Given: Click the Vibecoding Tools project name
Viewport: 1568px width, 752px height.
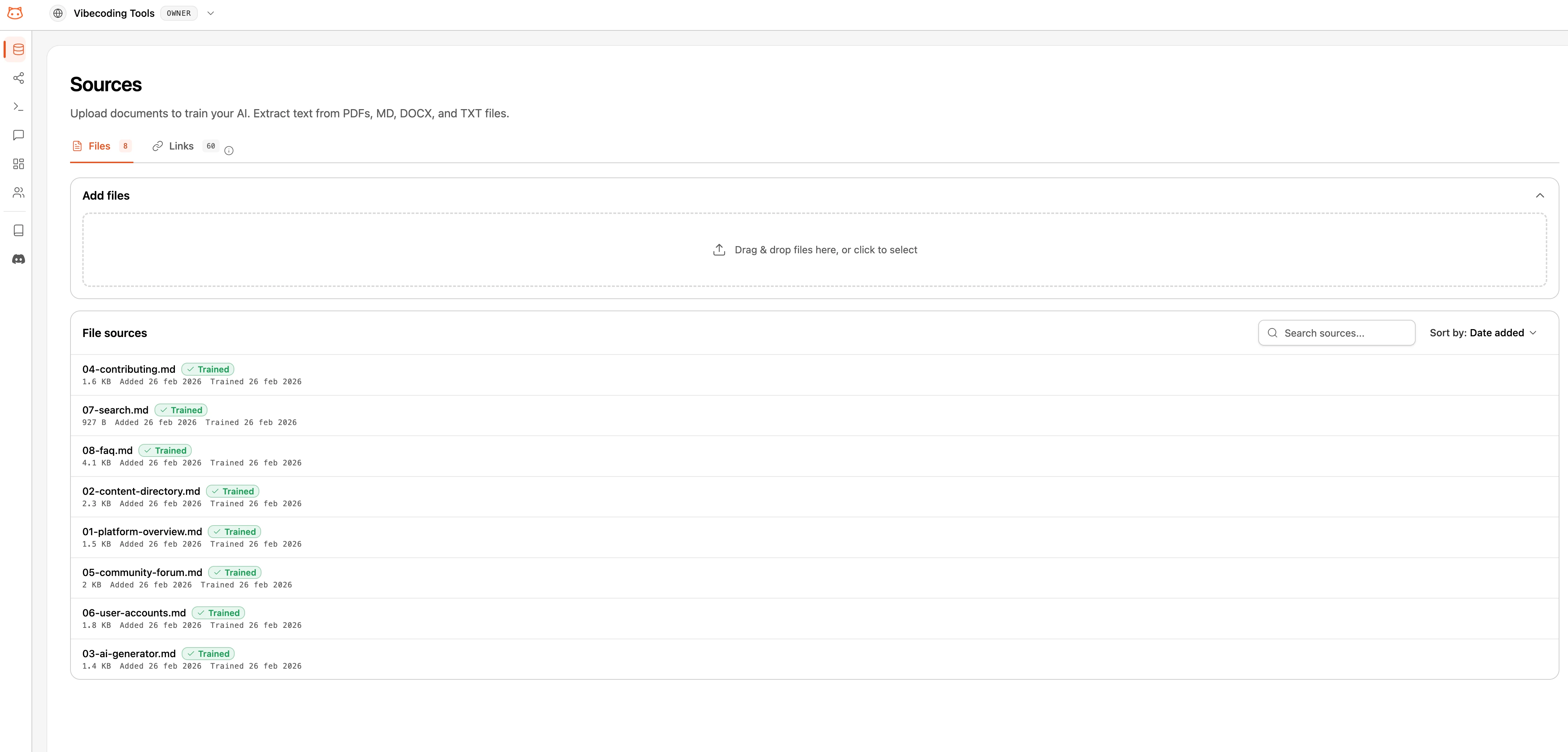Looking at the screenshot, I should 114,13.
